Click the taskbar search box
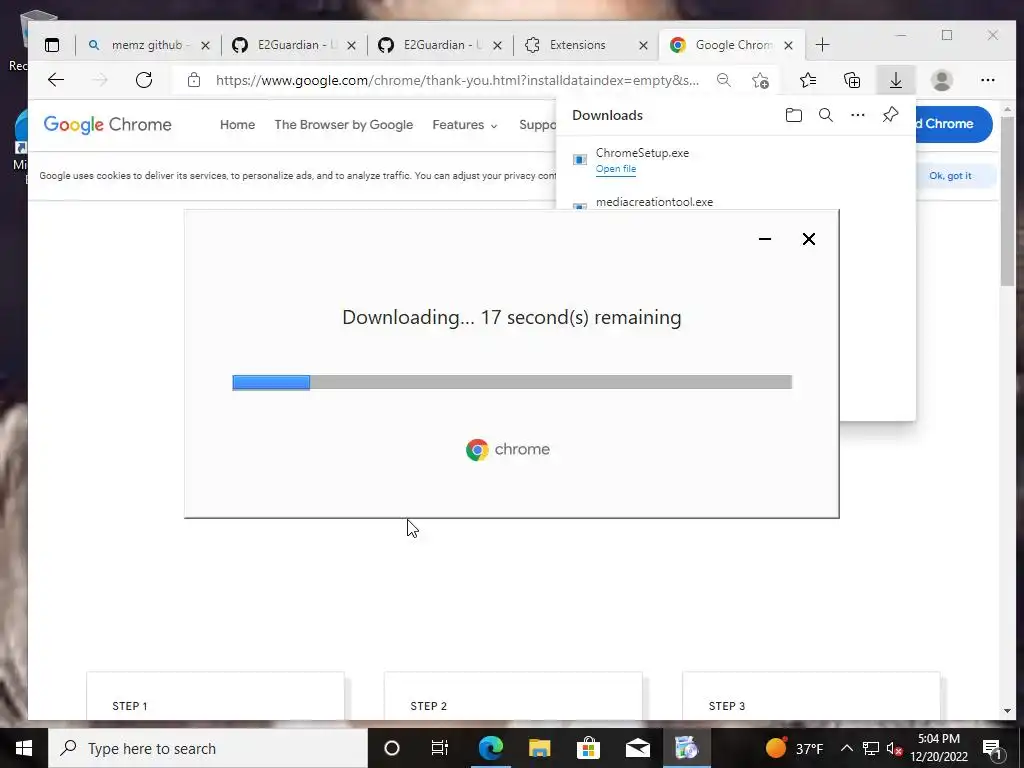 coord(208,748)
